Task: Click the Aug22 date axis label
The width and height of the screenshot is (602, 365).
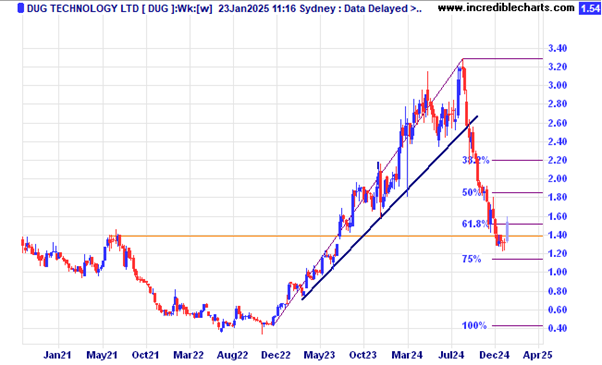Action: 232,355
